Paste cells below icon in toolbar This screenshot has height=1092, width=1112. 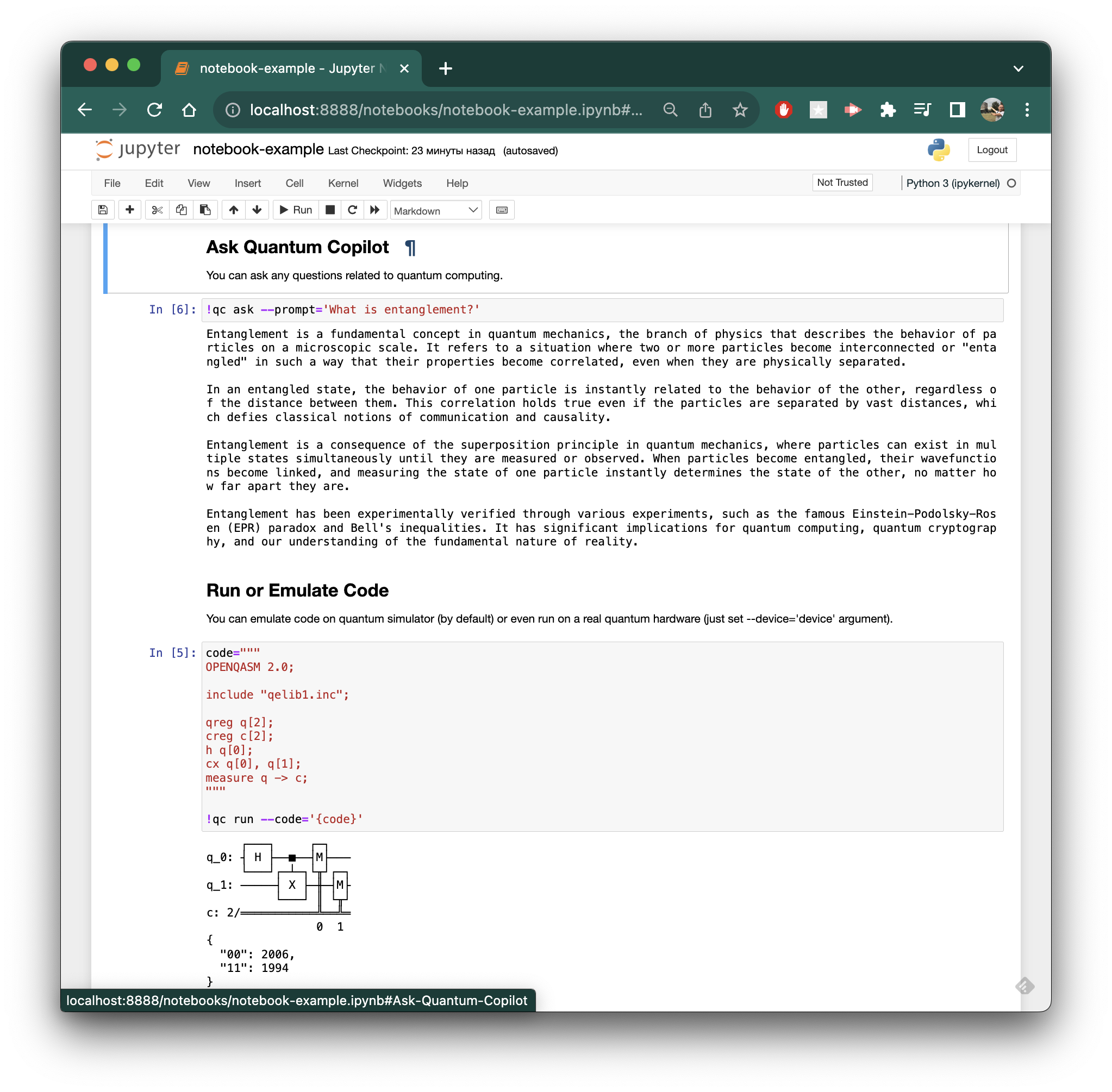205,210
